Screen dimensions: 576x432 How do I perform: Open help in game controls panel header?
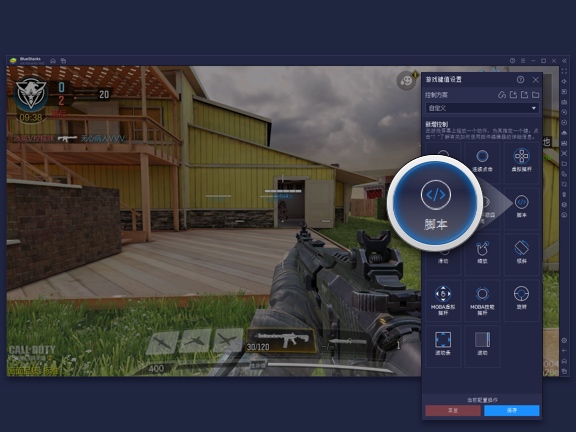(x=520, y=79)
